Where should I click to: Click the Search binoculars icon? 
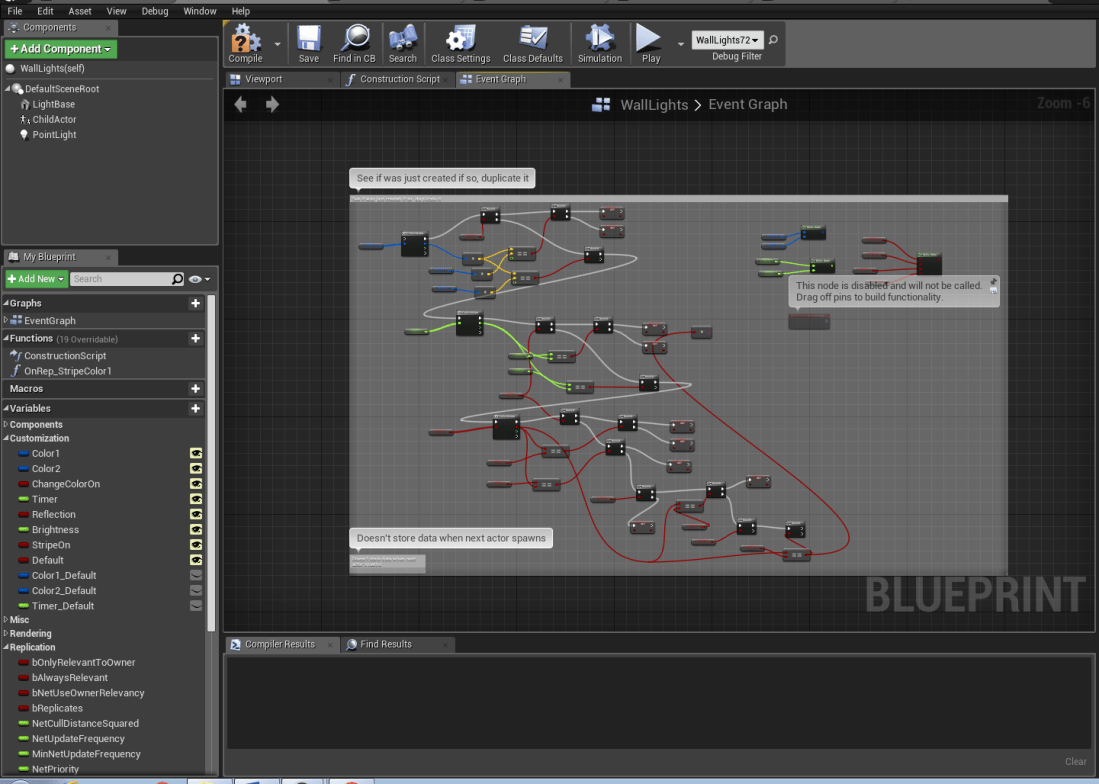[402, 41]
